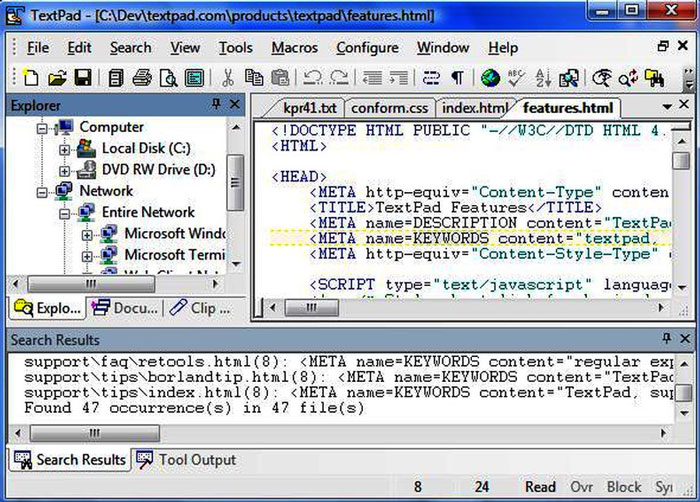Select the support\tips\borlandtip.html search result
700x502 pixels.
(x=348, y=377)
